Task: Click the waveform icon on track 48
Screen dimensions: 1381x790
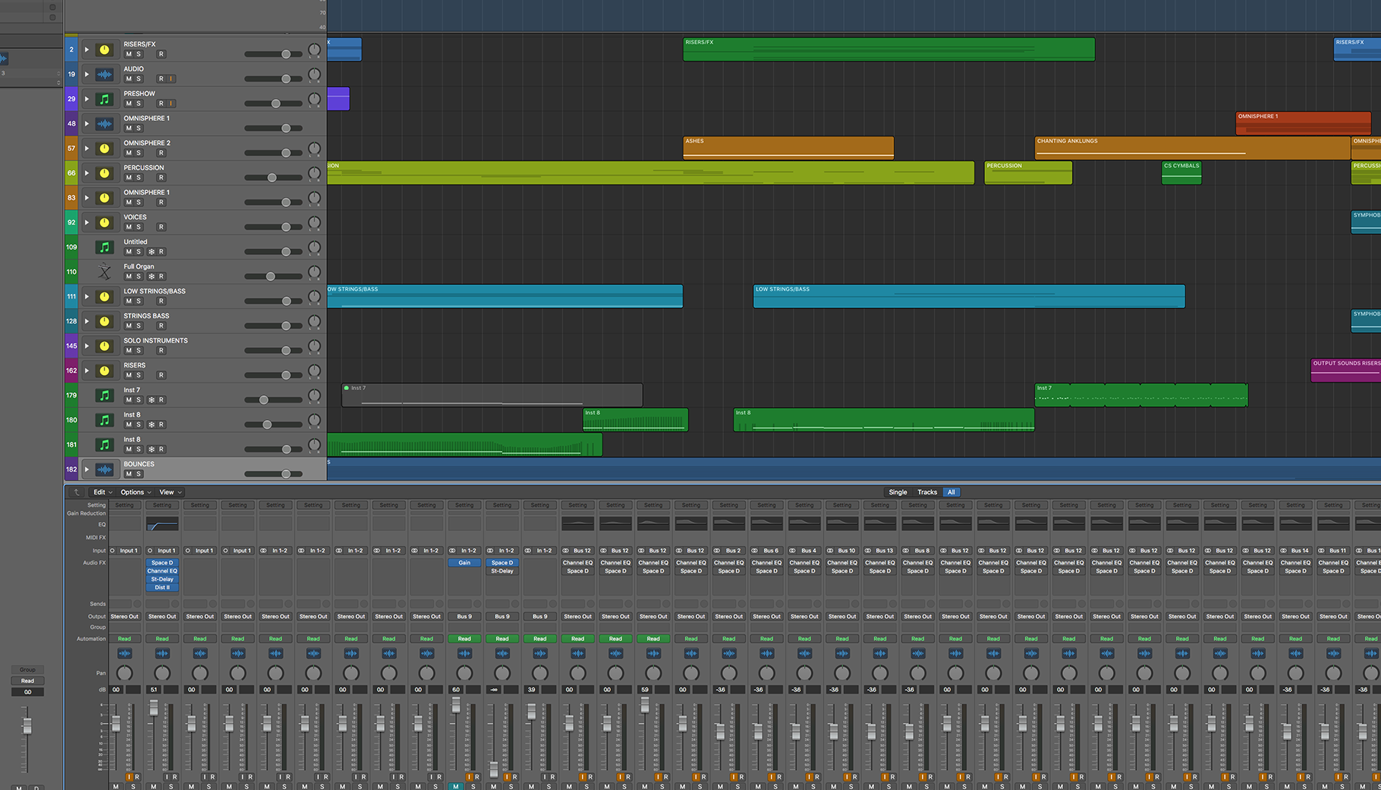Action: (x=104, y=124)
